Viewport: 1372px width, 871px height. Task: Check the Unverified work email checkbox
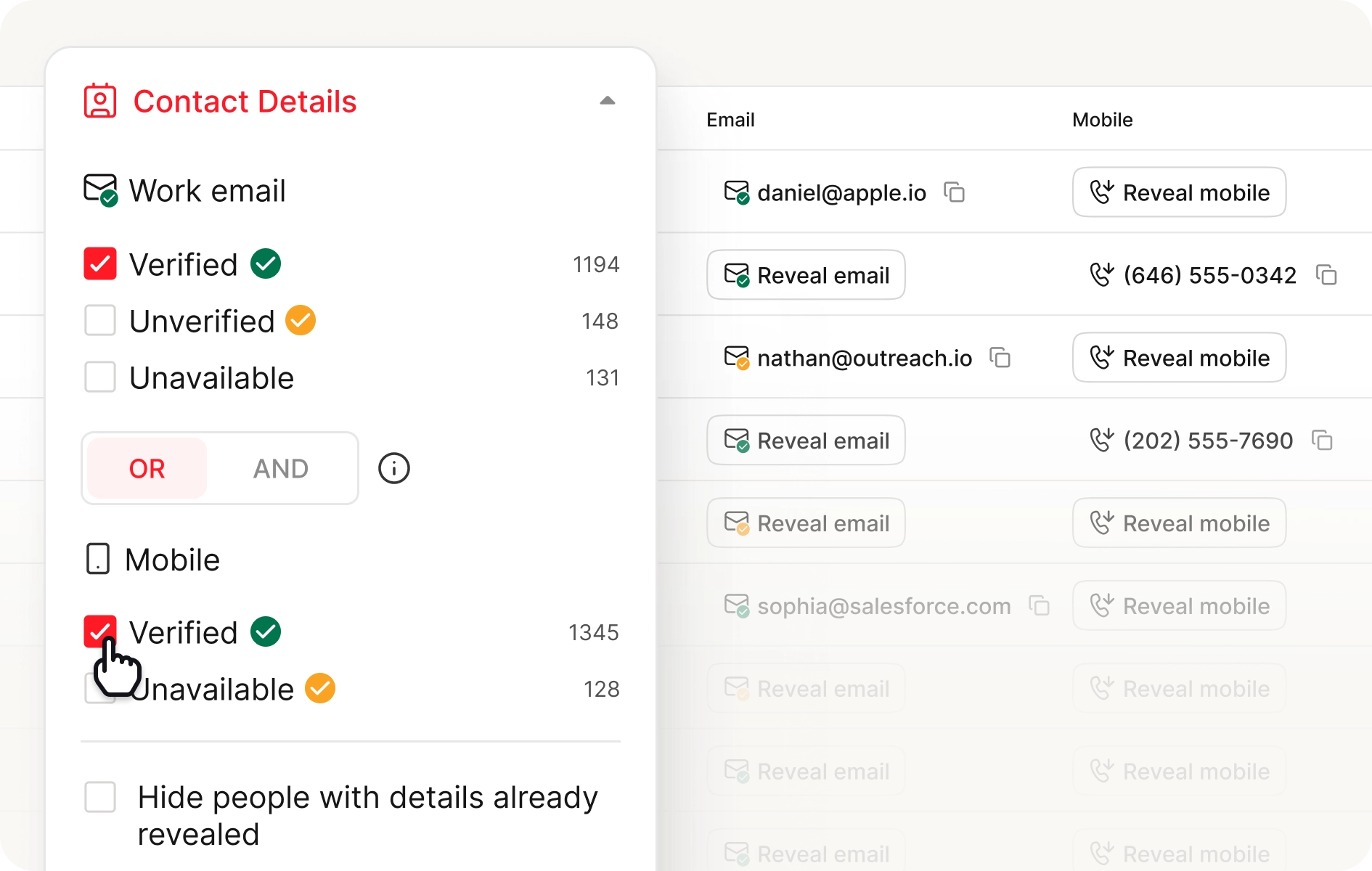(100, 320)
